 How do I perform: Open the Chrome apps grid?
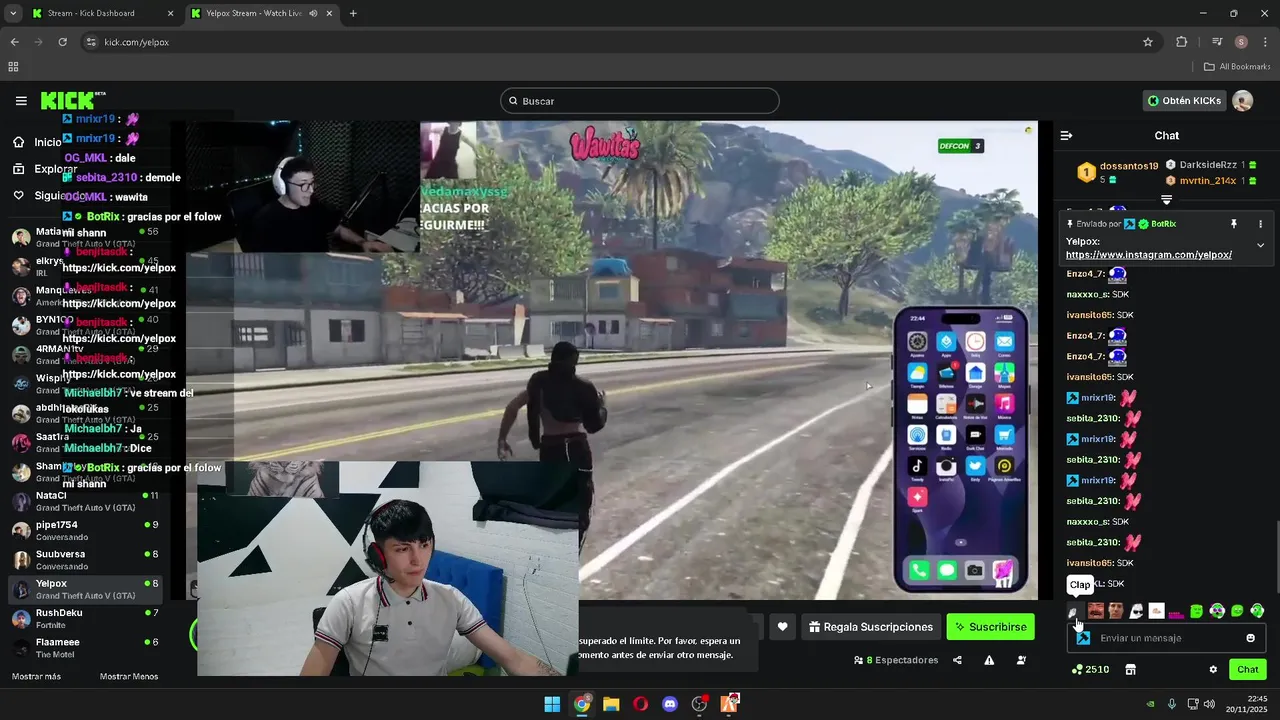click(13, 67)
